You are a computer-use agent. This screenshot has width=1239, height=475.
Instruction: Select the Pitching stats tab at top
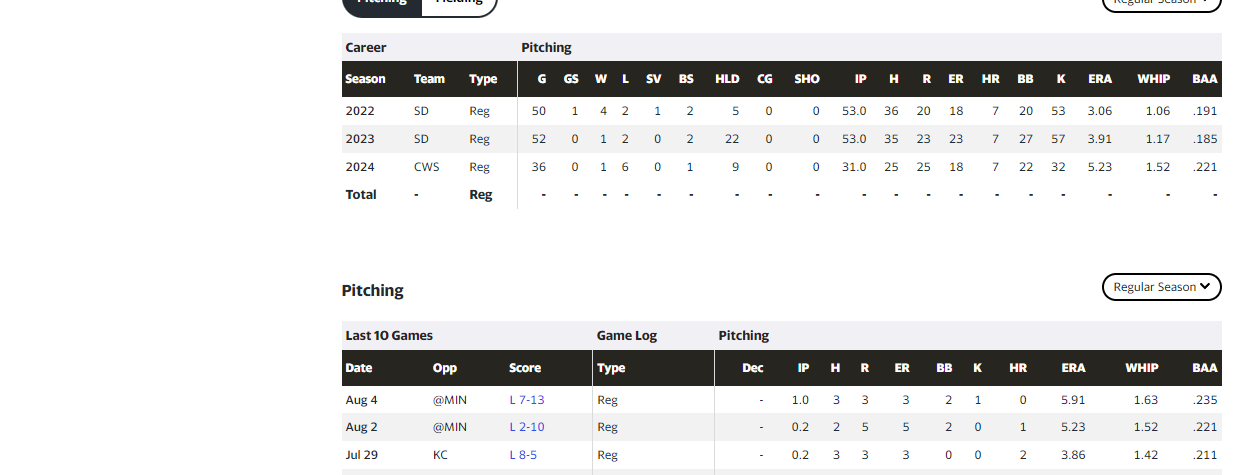click(x=382, y=3)
